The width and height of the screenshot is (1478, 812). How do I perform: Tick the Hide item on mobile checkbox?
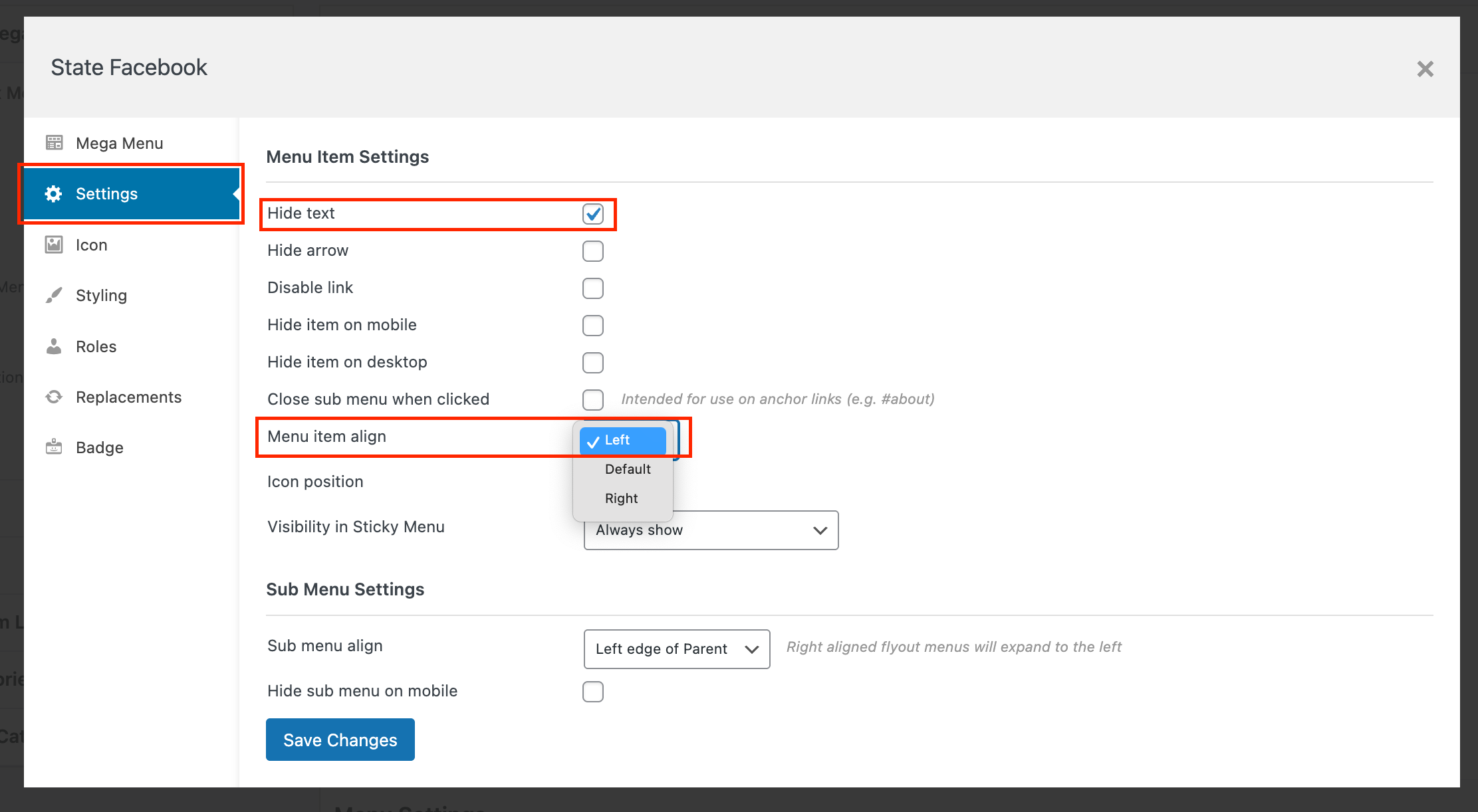pos(592,326)
